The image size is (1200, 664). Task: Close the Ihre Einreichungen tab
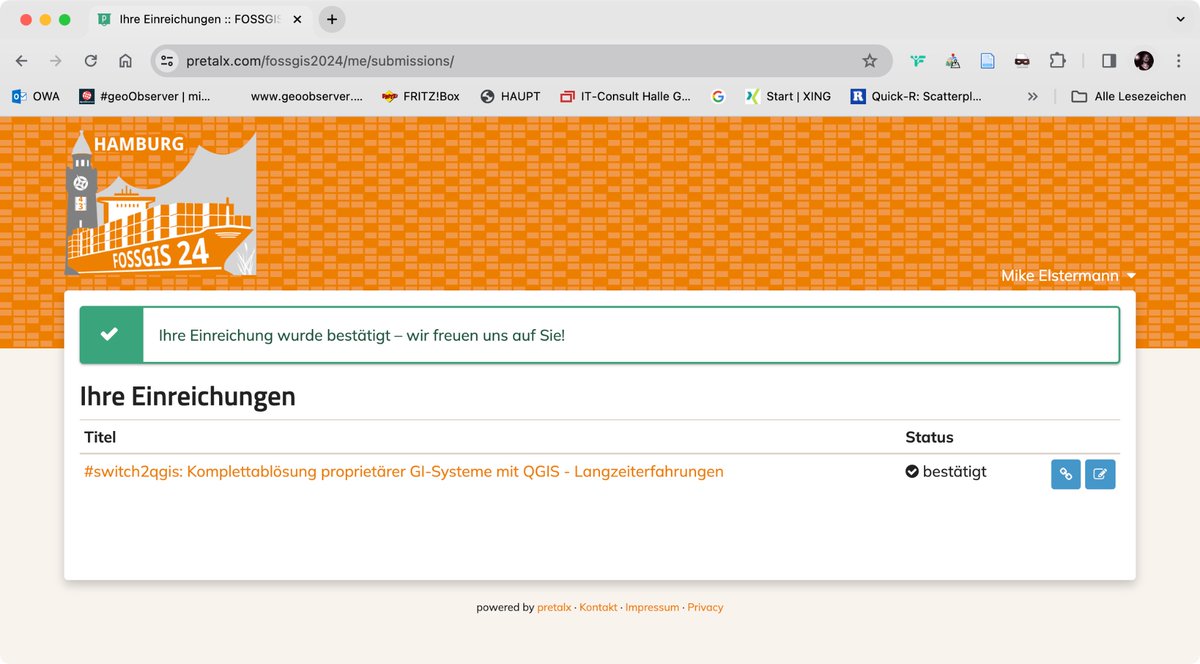click(297, 19)
